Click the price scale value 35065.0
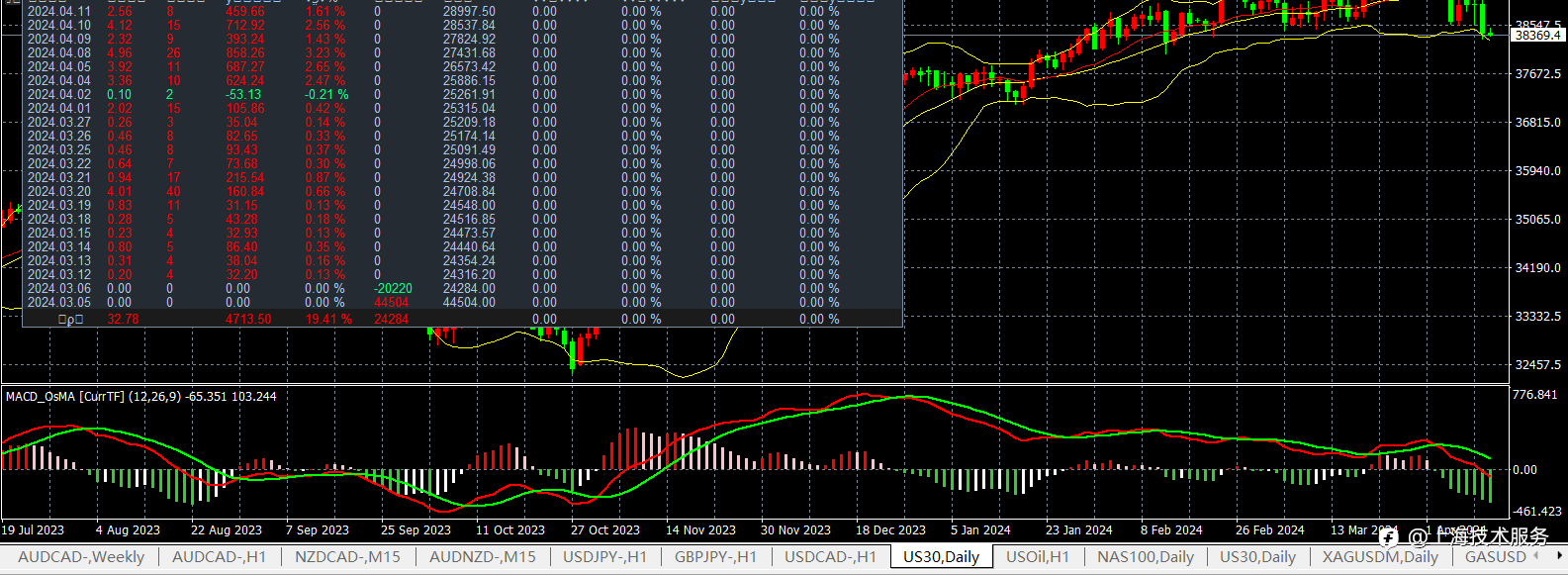 [1537, 220]
